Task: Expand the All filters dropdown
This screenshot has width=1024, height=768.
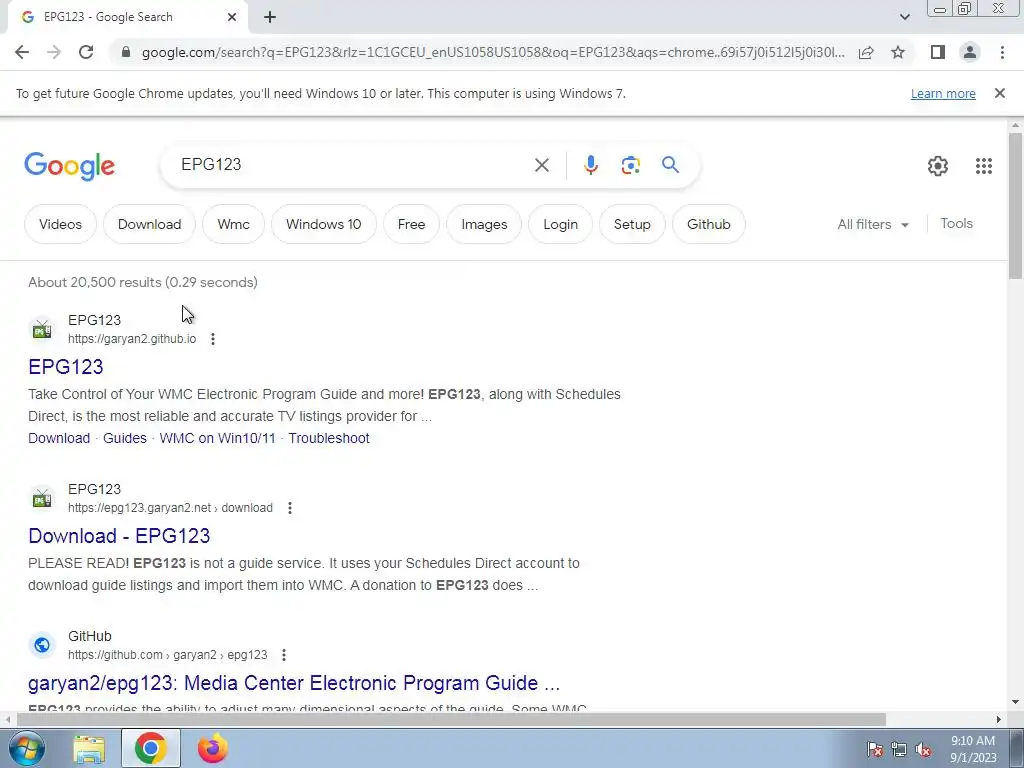Action: 872,224
